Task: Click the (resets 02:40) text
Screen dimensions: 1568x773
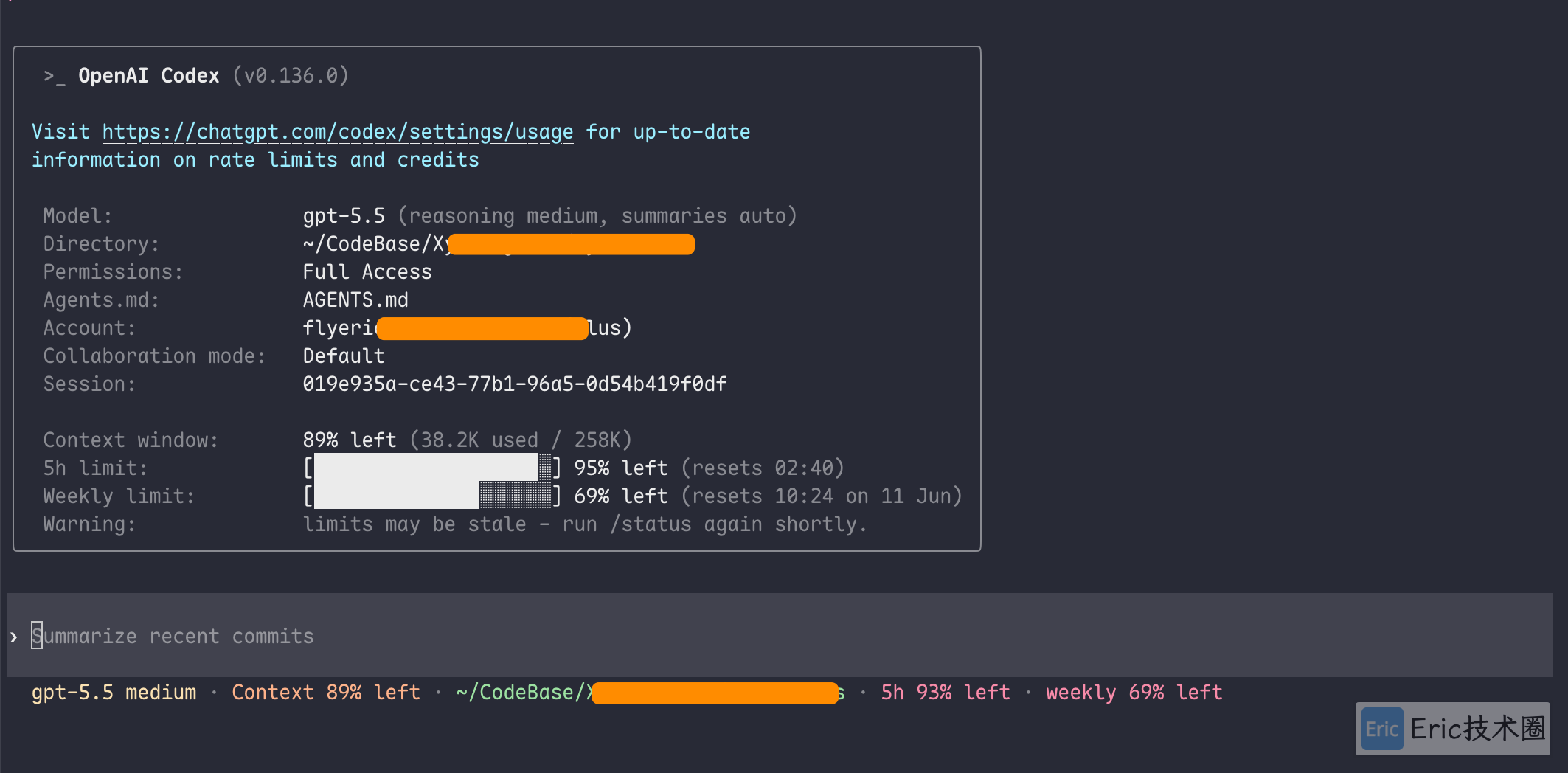Action: [x=763, y=468]
